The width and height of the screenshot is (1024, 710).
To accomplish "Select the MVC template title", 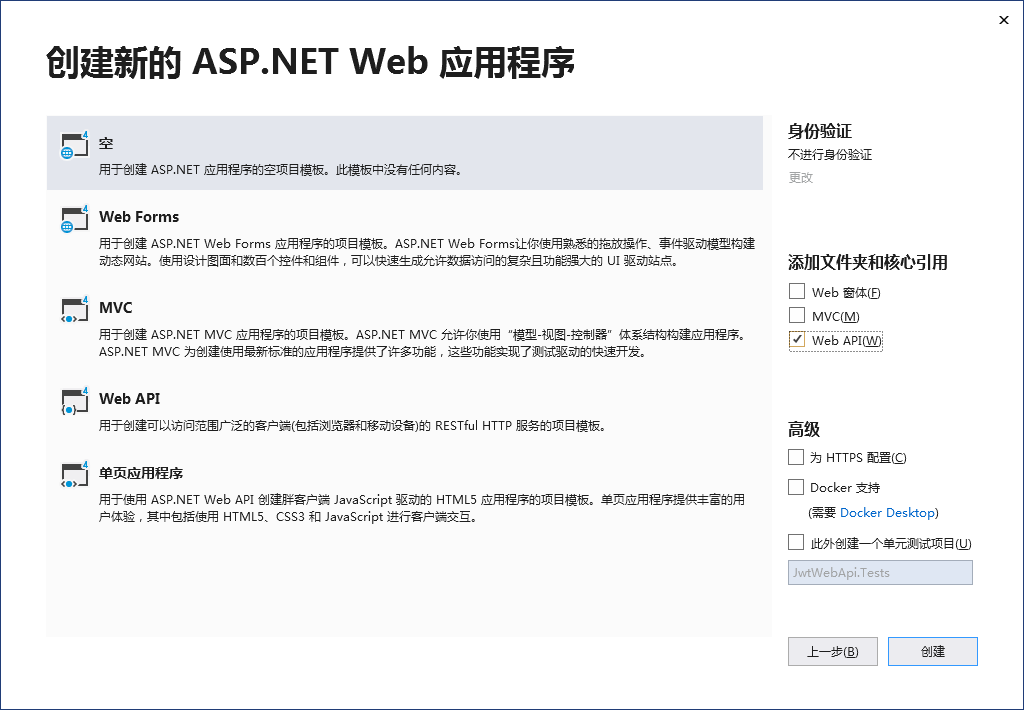I will point(116,308).
